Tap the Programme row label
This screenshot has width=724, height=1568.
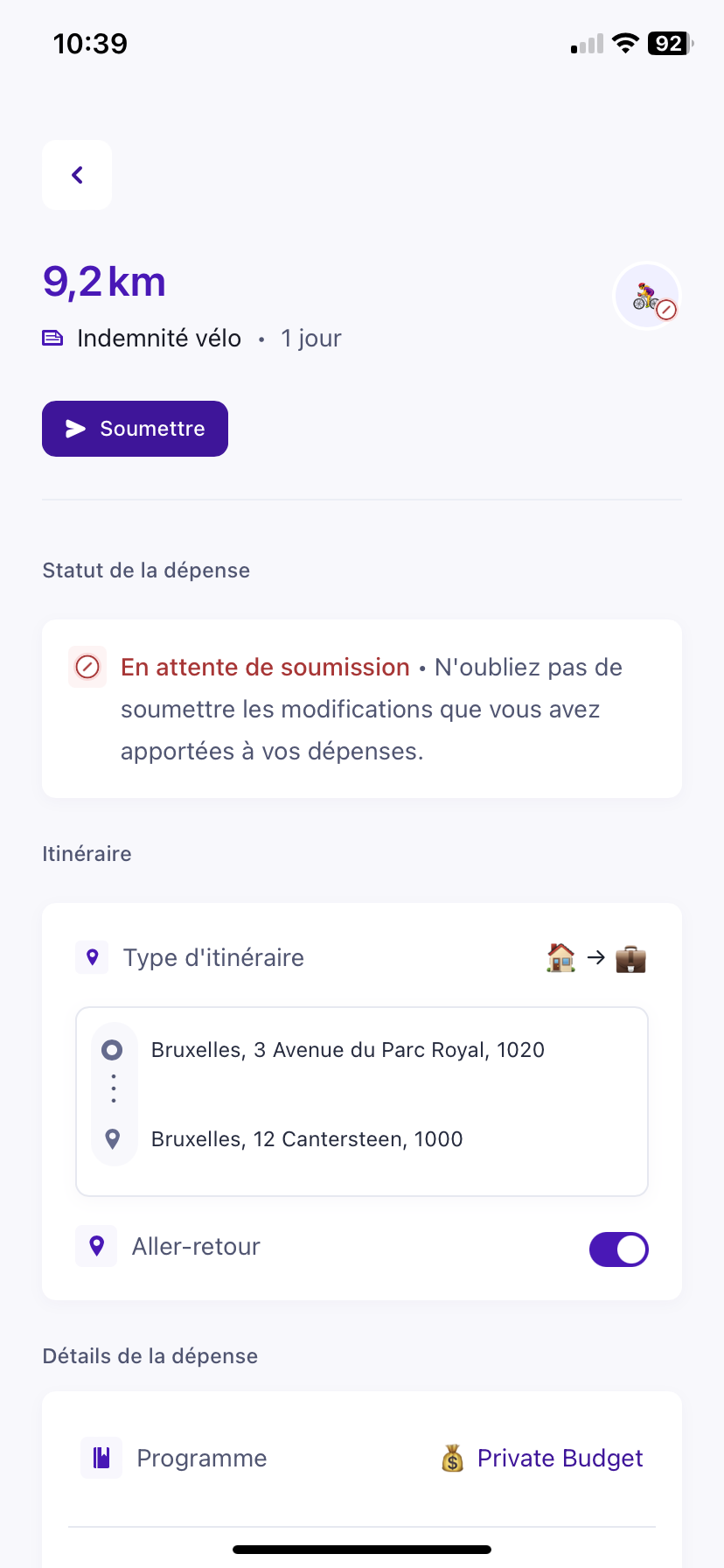tap(202, 1458)
